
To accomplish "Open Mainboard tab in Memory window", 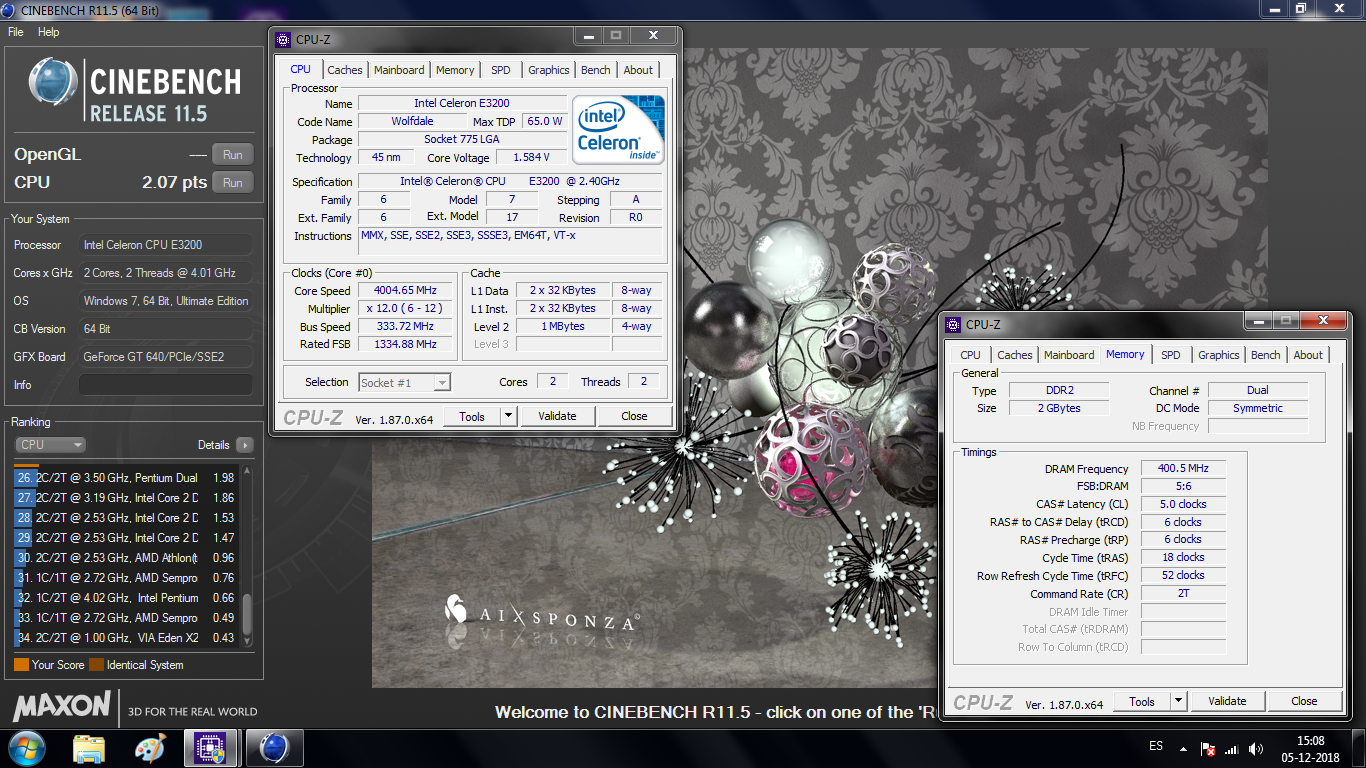I will (x=1069, y=355).
